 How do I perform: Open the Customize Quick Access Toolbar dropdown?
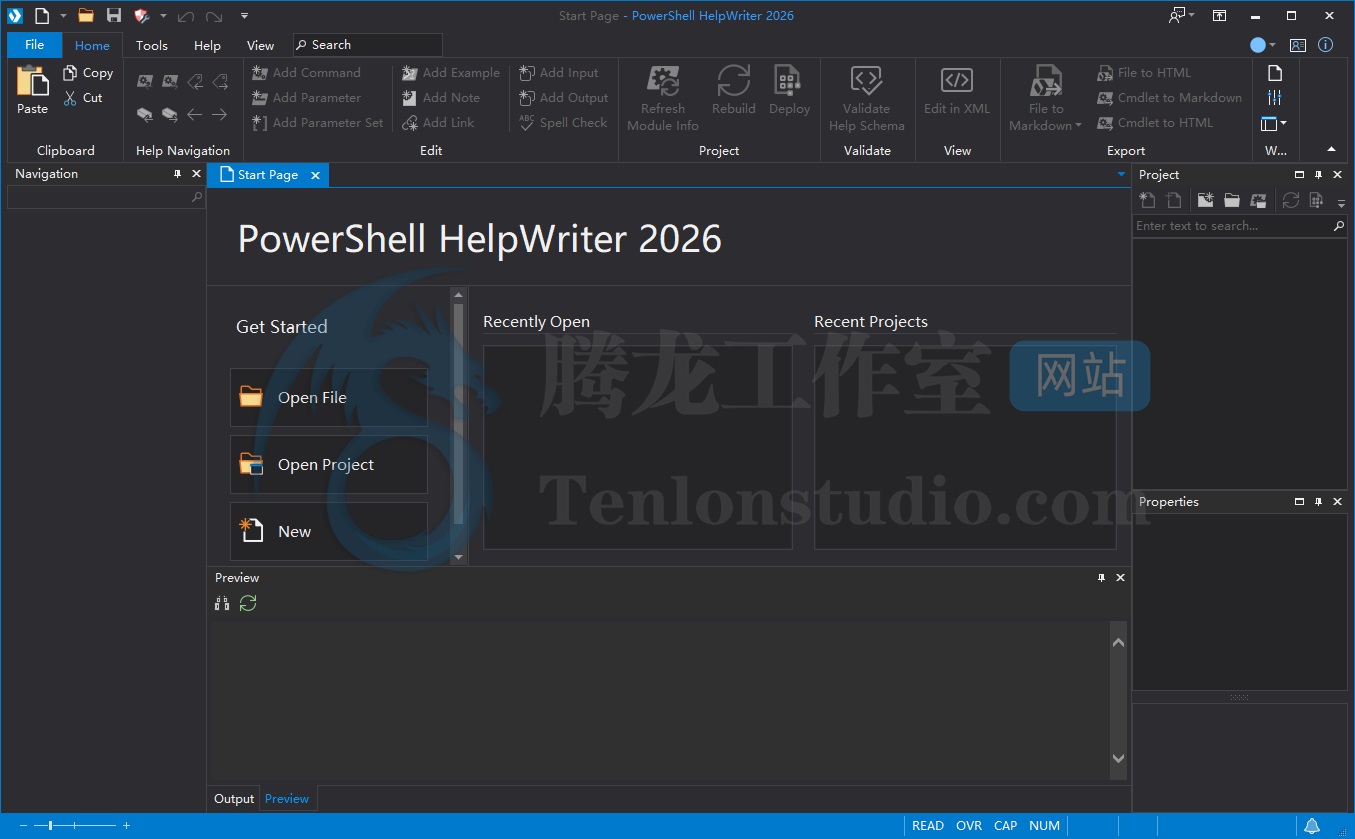[x=245, y=16]
